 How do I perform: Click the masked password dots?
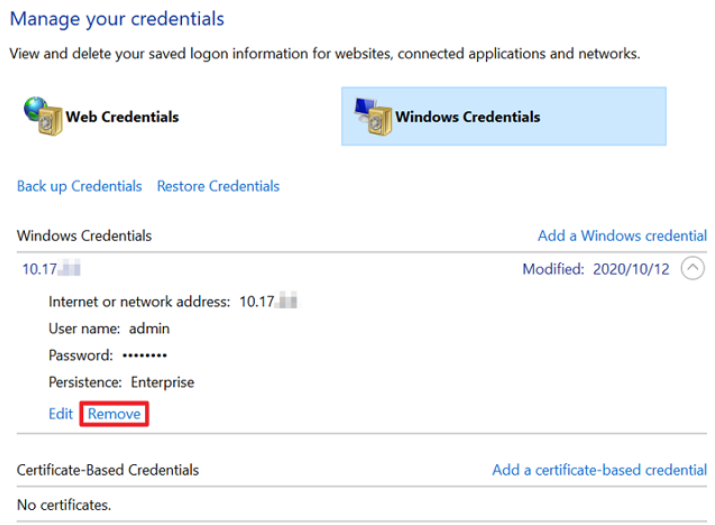click(x=144, y=355)
